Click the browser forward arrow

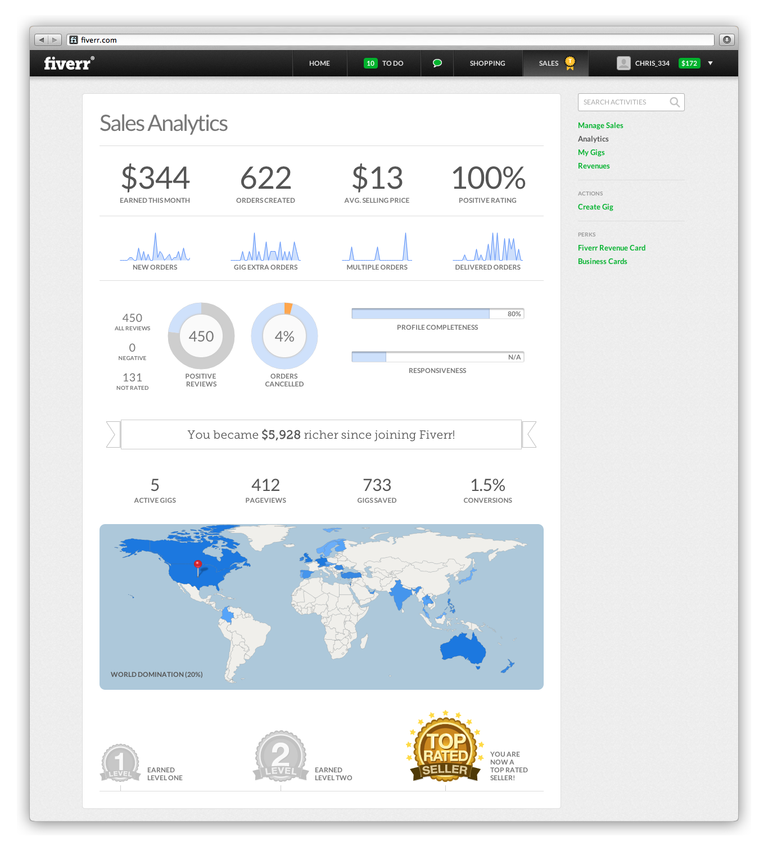54,40
